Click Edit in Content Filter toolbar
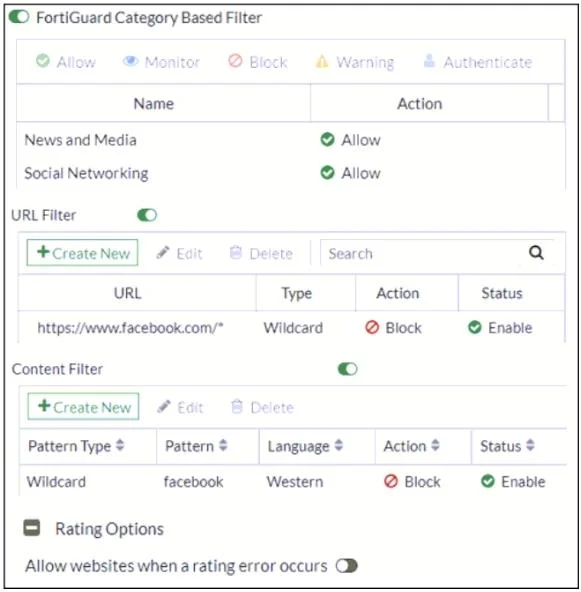This screenshot has width=581, height=592. [x=180, y=407]
